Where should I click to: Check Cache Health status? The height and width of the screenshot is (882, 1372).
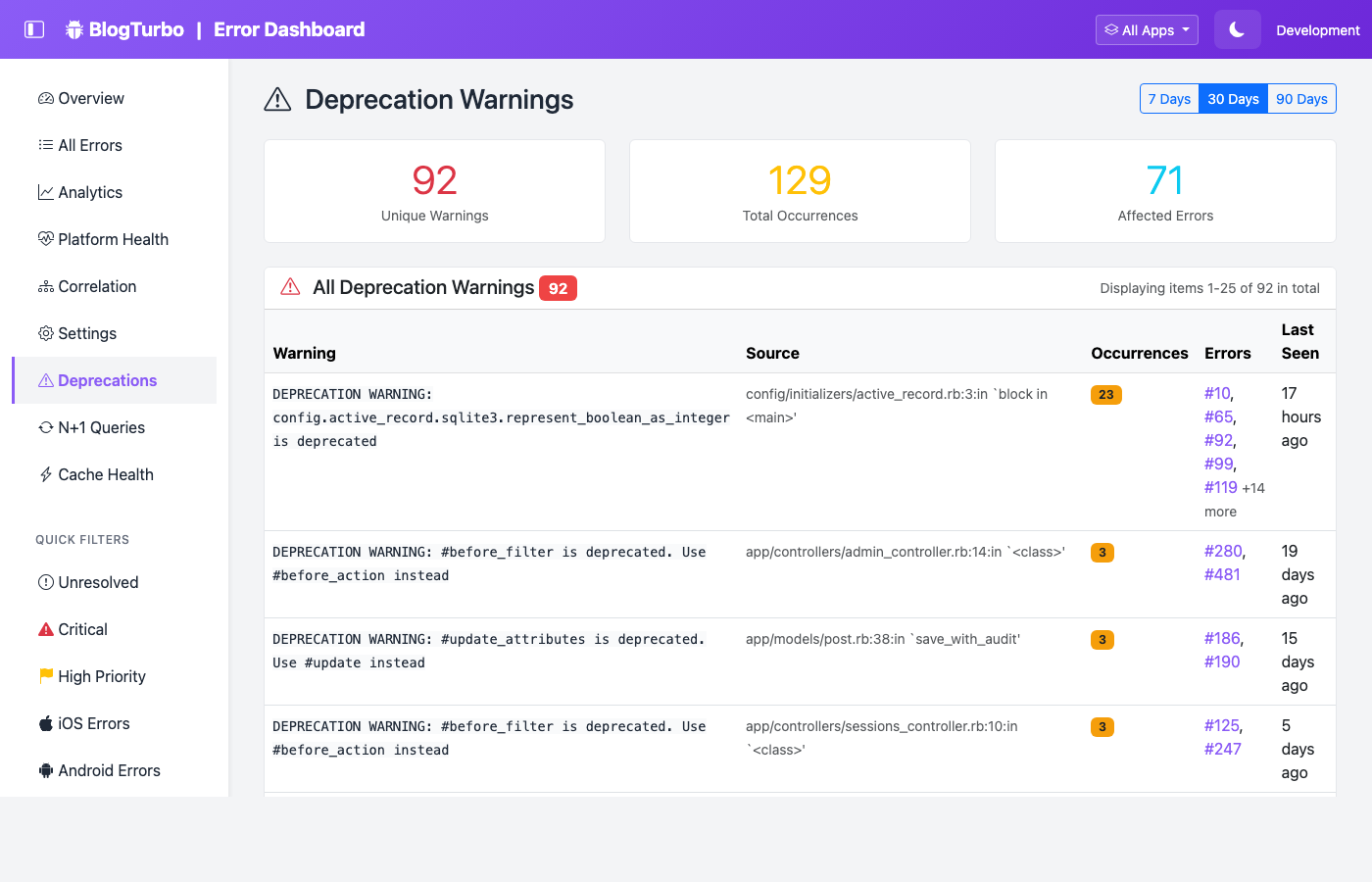(106, 474)
